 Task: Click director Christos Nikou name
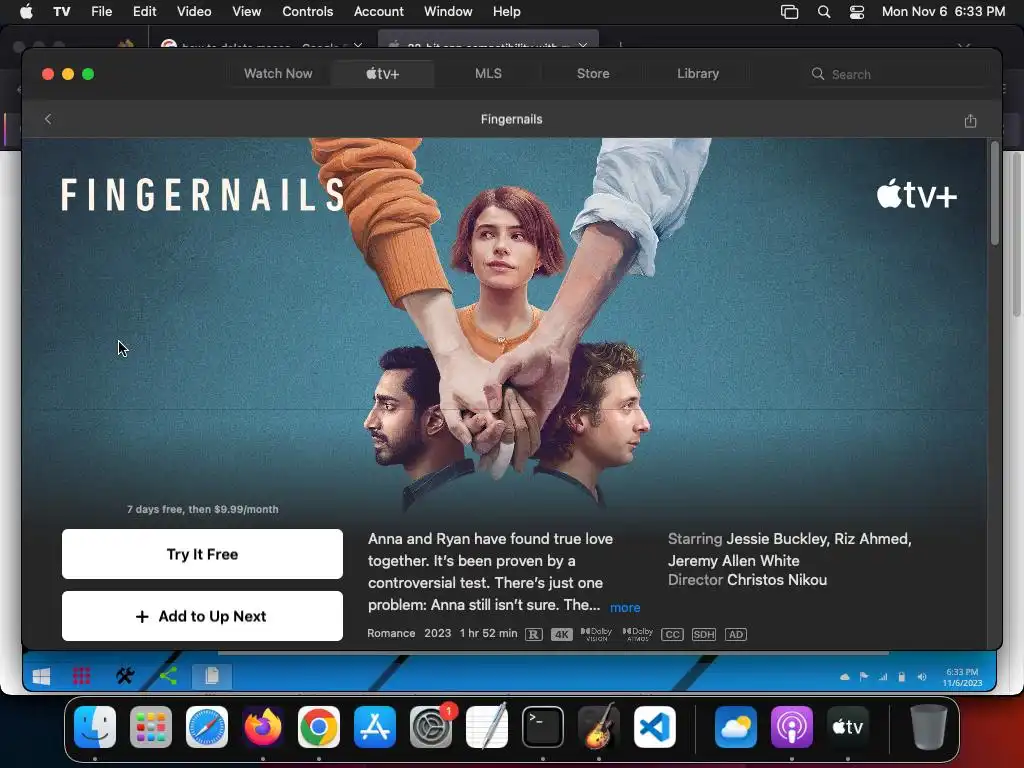pyautogui.click(x=777, y=580)
